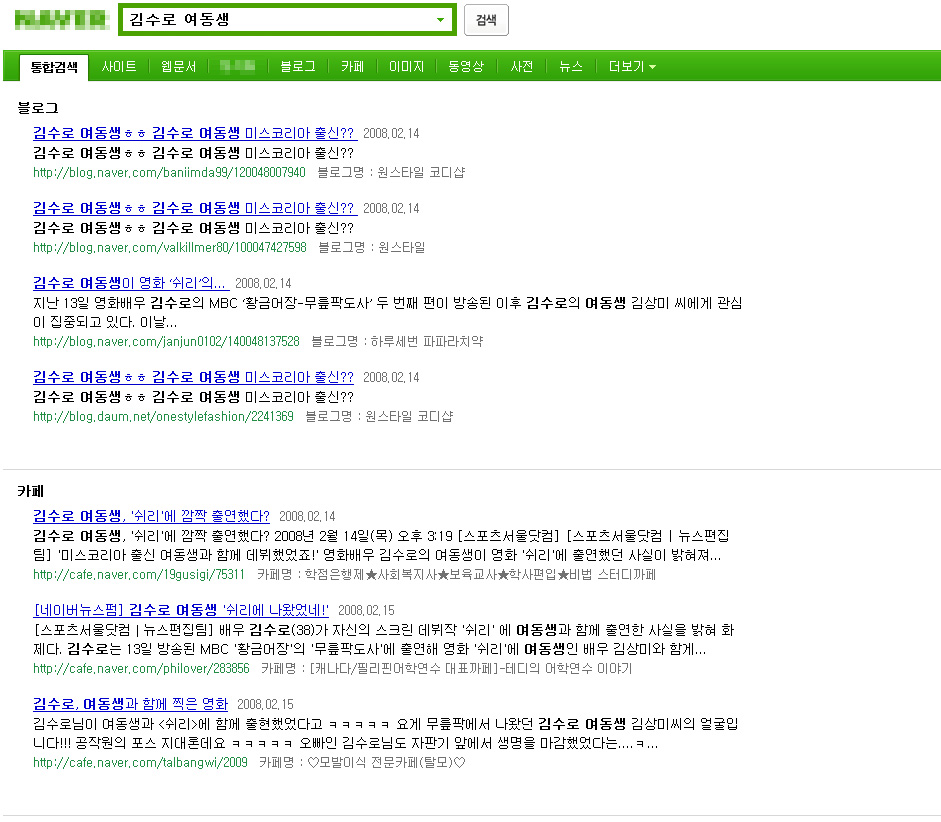Click the 블로그 section heading
The image size is (941, 822).
[38, 109]
